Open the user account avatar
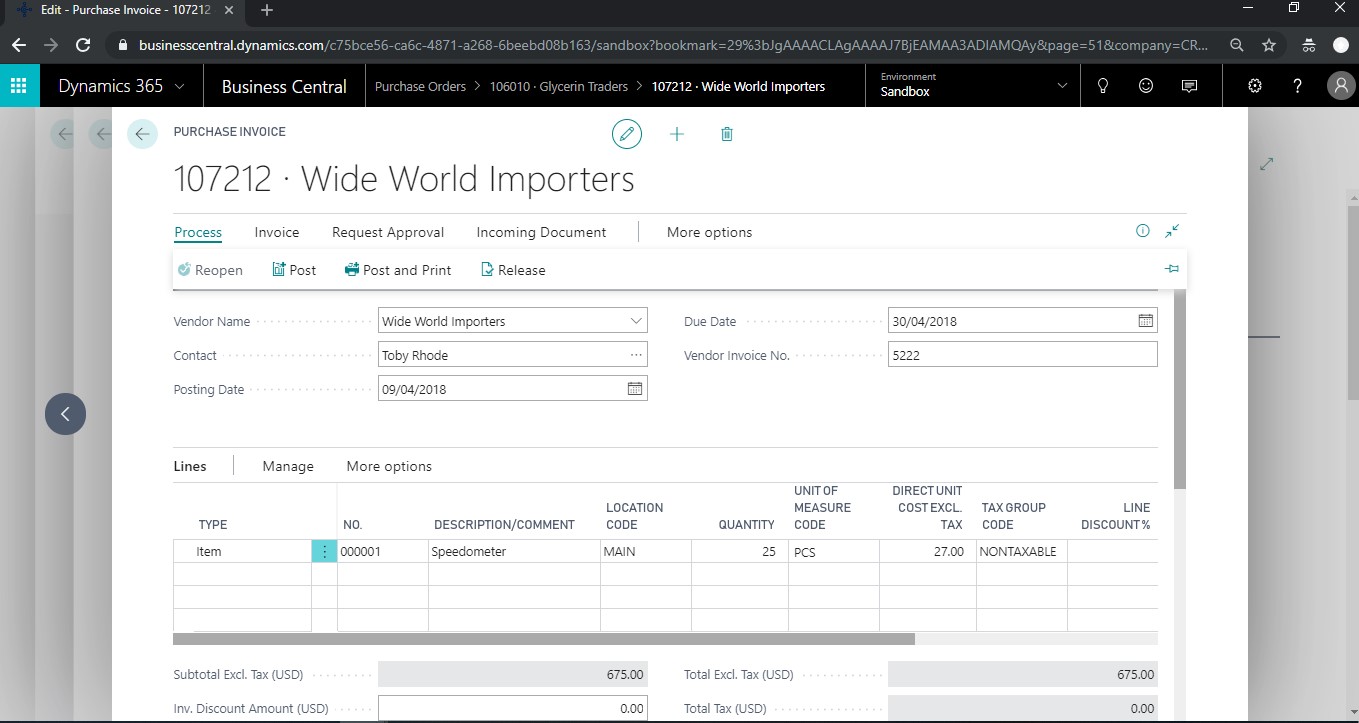Image resolution: width=1359 pixels, height=723 pixels. (x=1341, y=86)
